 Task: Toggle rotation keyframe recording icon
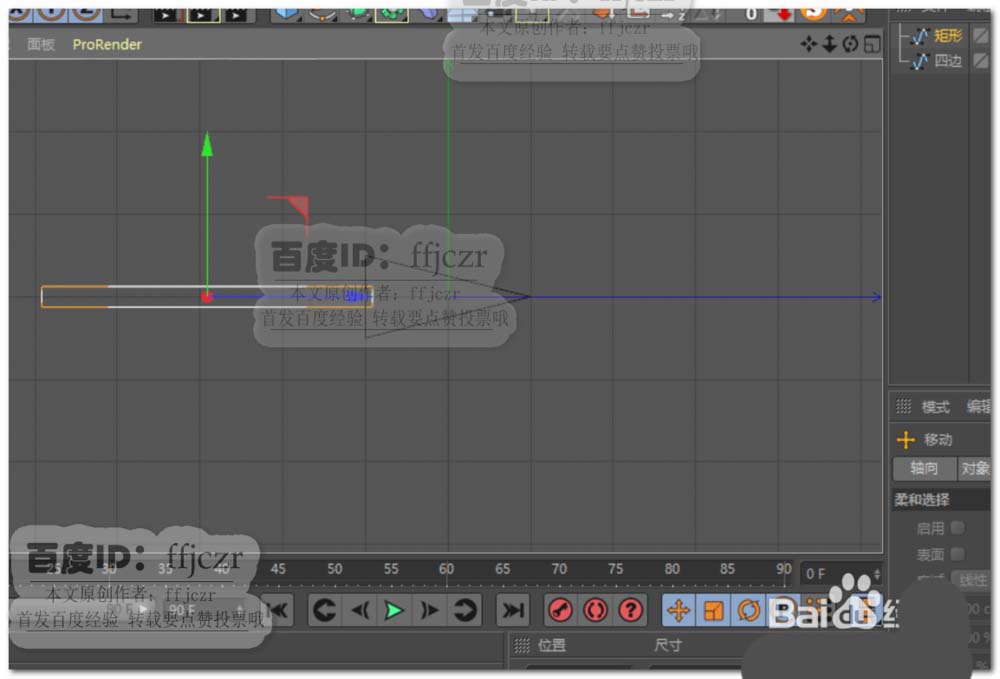click(x=748, y=610)
